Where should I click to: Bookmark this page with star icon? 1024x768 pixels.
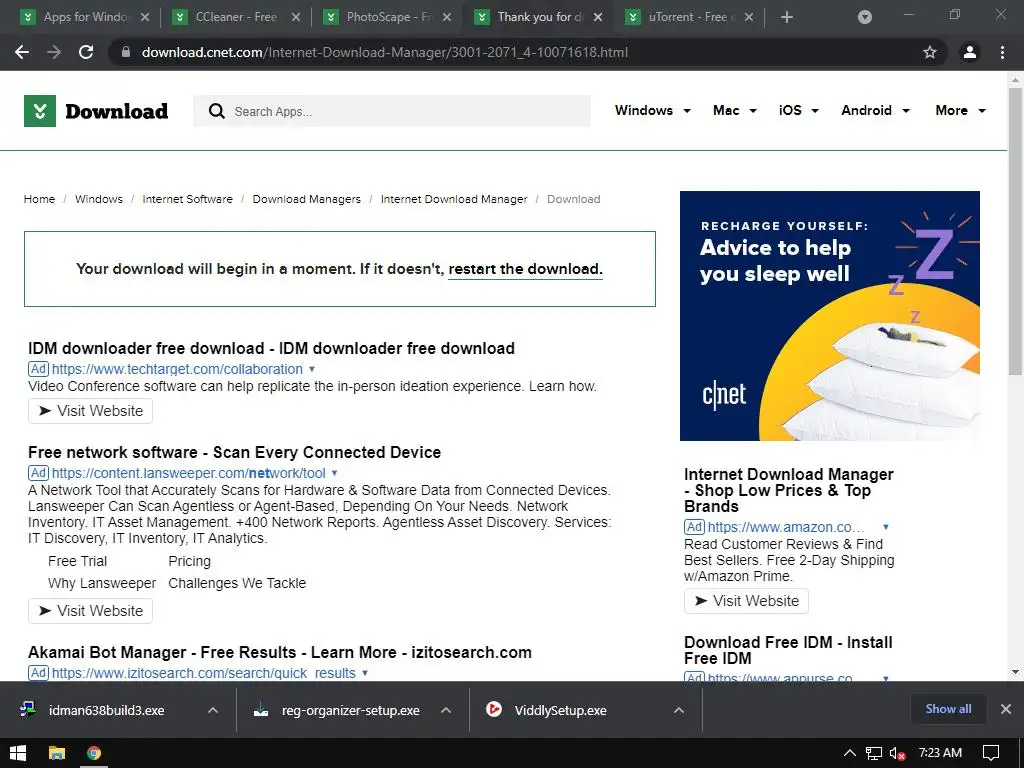coord(930,52)
